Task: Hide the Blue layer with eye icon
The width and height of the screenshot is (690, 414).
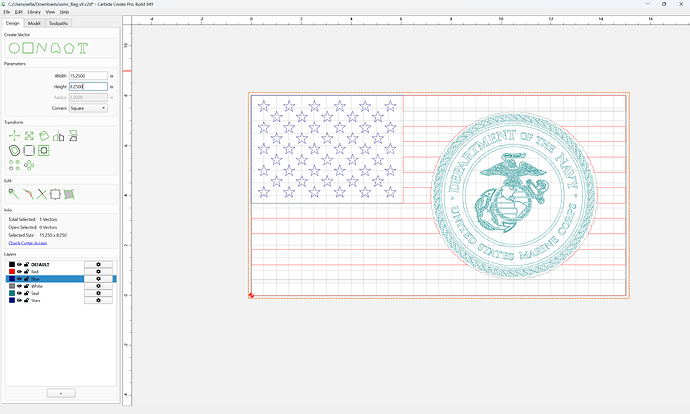Action: pyautogui.click(x=19, y=278)
